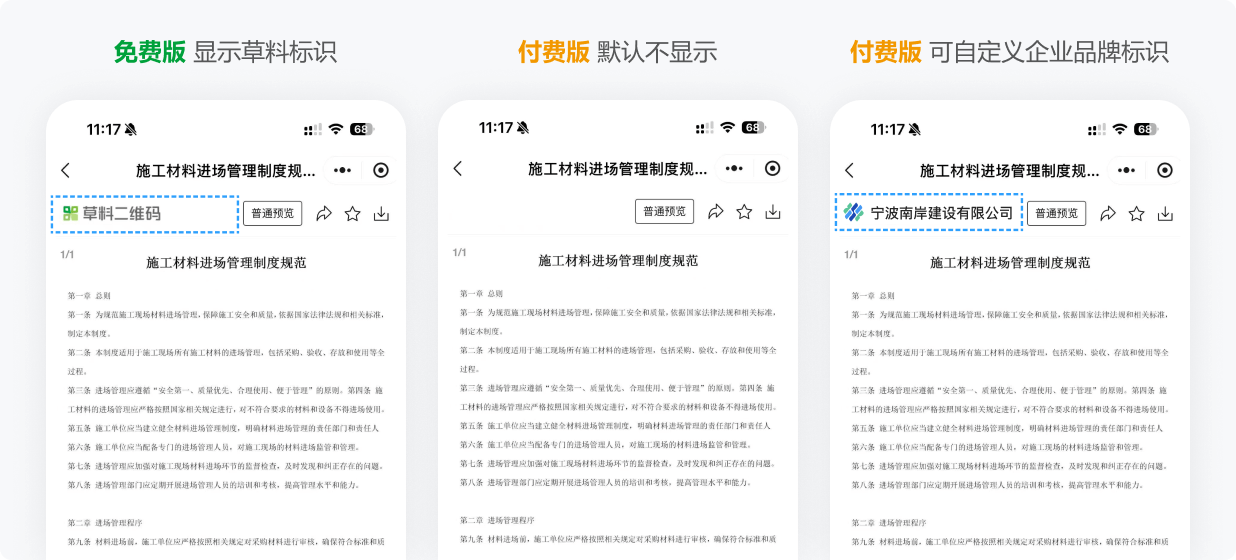The image size is (1236, 560).
Task: Tap back arrow in left free-version phone
Action: coord(66,171)
